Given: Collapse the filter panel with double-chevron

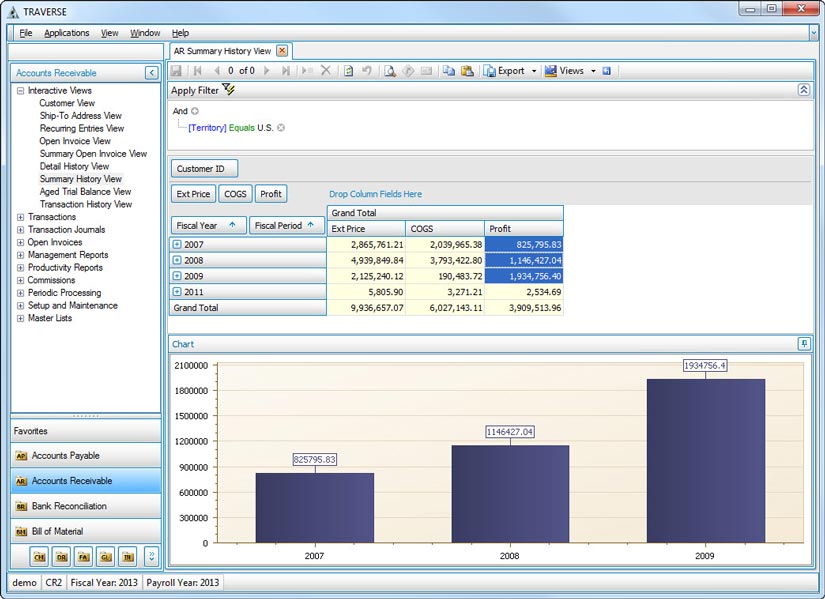Looking at the screenshot, I should 803,89.
